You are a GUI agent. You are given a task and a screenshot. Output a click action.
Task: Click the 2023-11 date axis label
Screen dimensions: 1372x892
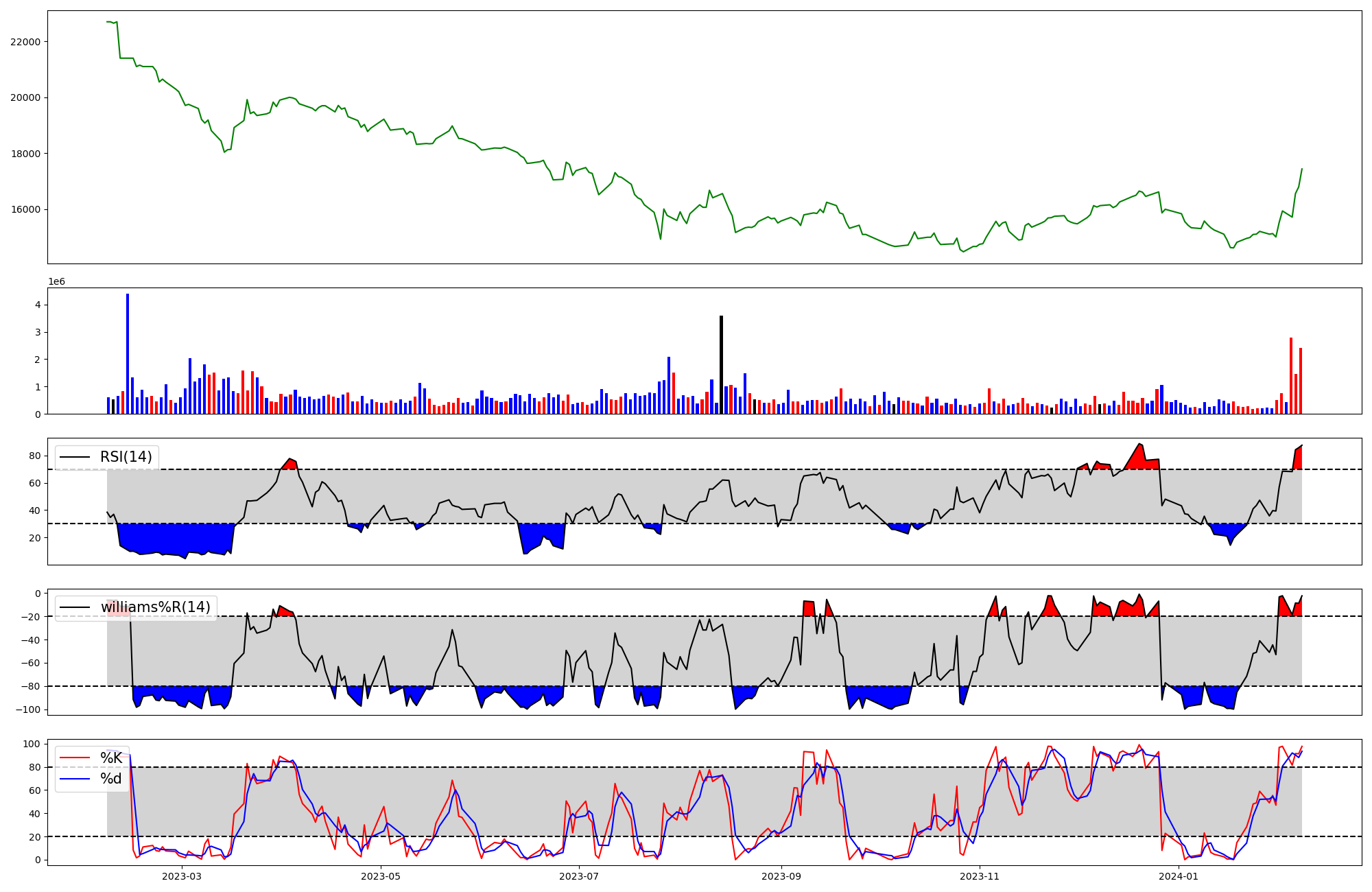pyautogui.click(x=980, y=876)
